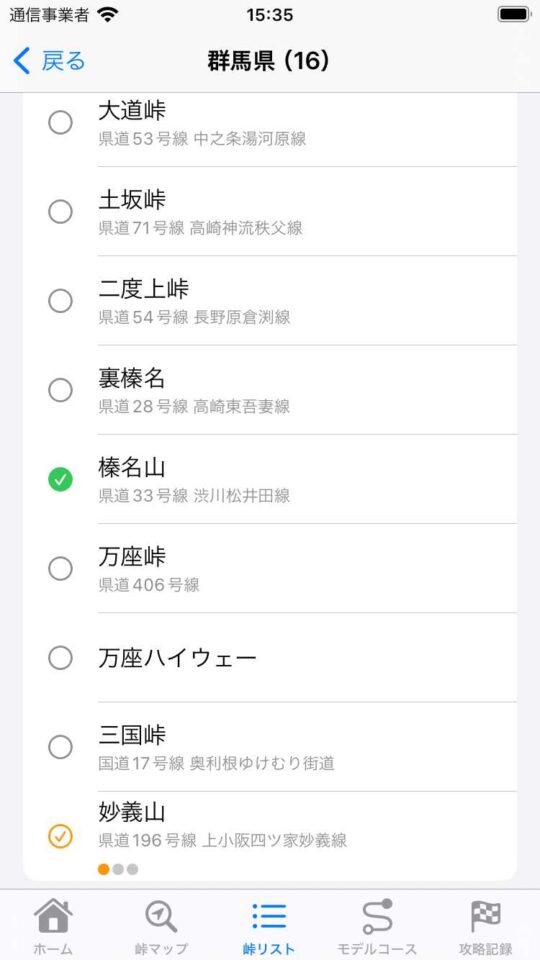Toggle the circle next to 万座ハイウェー

coord(60,658)
